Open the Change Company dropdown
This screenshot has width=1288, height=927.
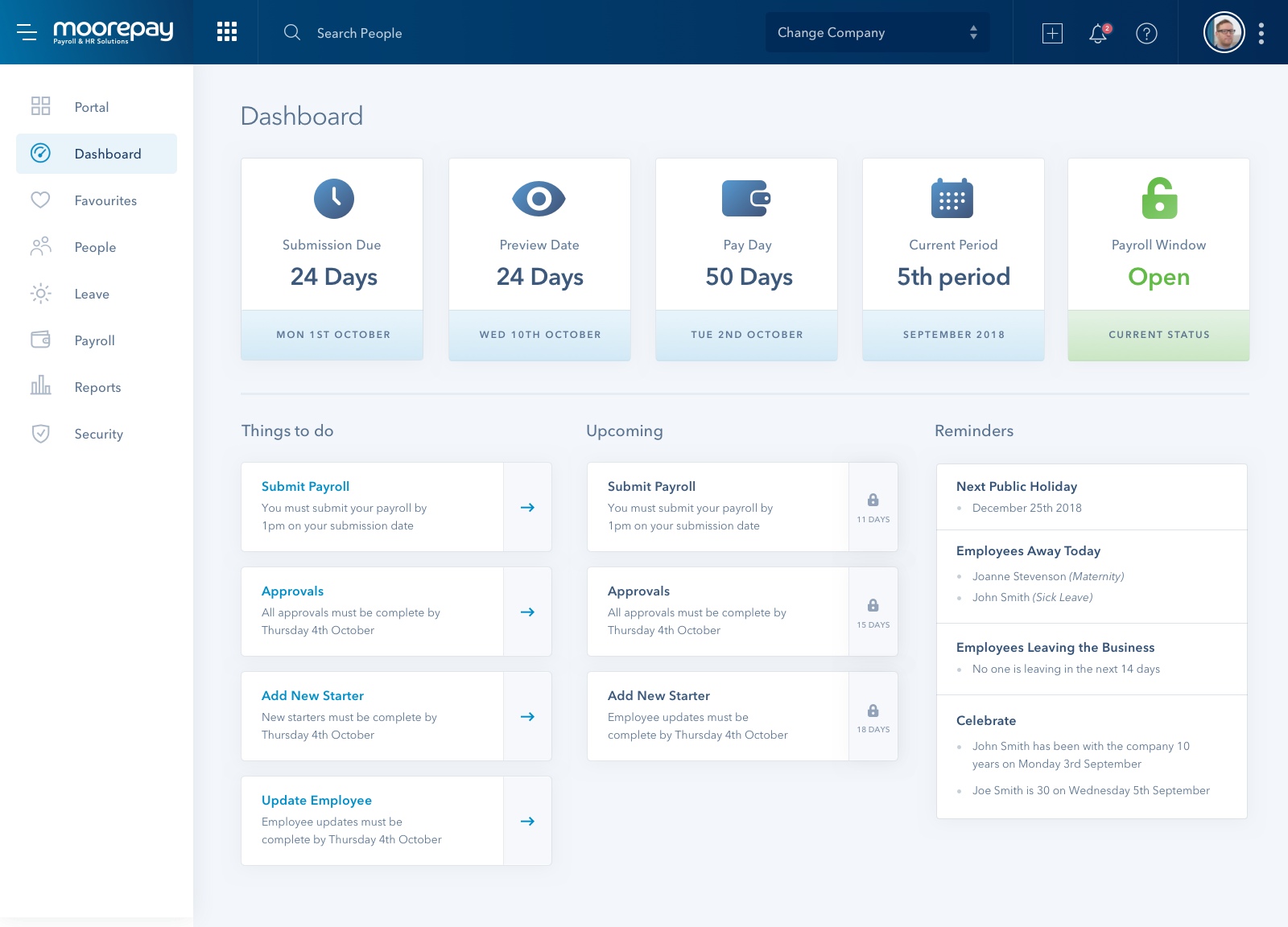coord(876,32)
